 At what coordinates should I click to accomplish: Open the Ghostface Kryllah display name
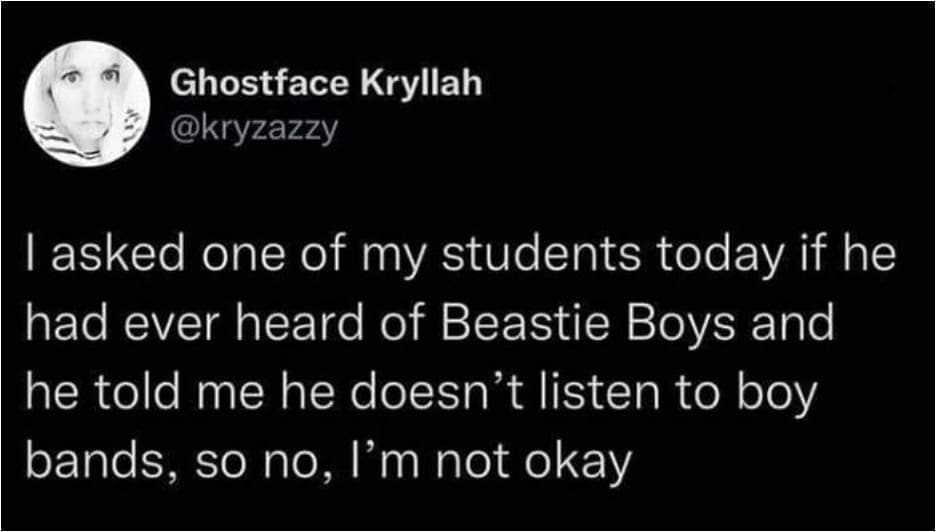coord(327,83)
